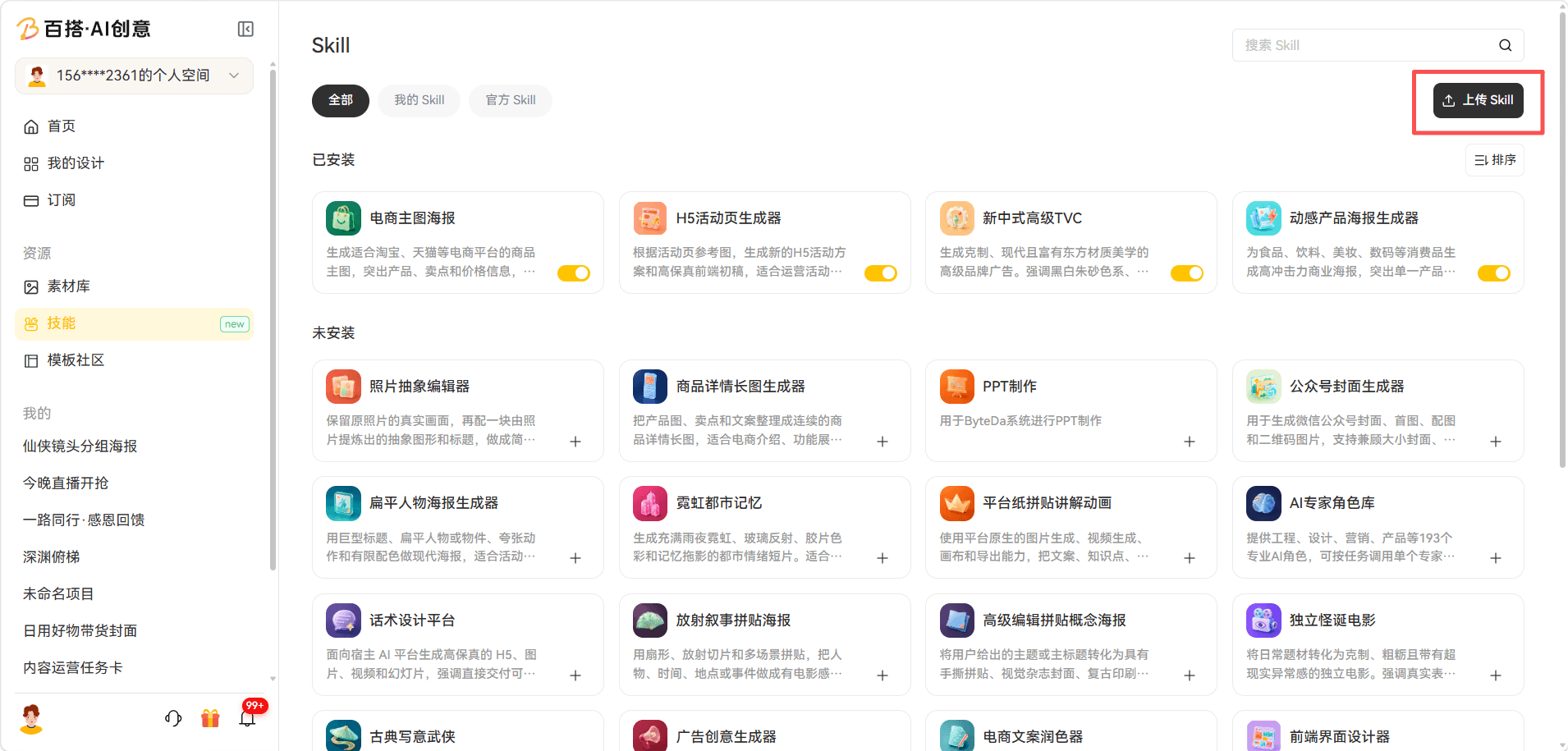The image size is (1568, 751).
Task: Add AI专家角色库 via plus icon
Action: coord(1496,558)
